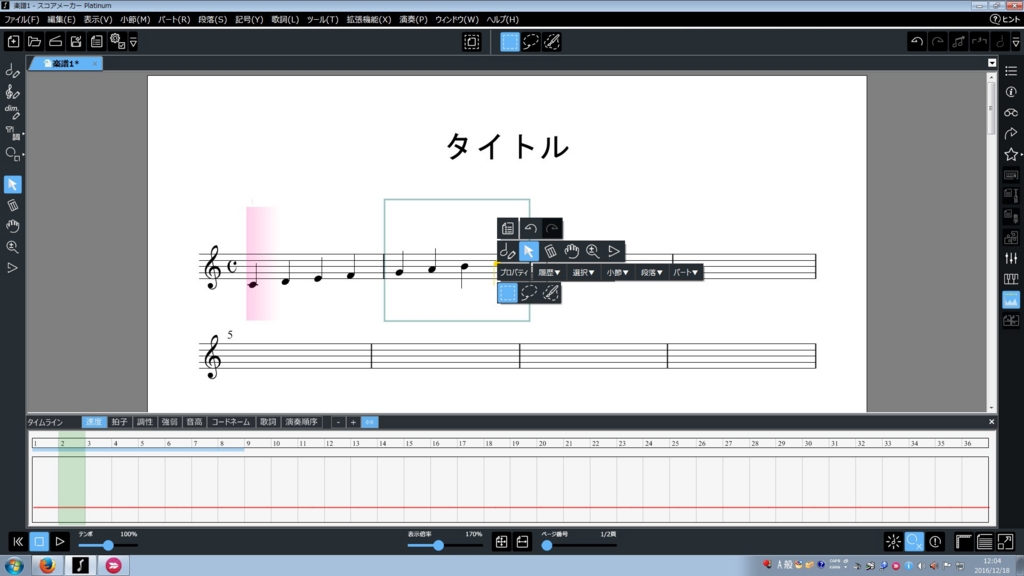Click the fit-selection frame icon in top toolbar
Viewport: 1024px width, 576px height.
[472, 42]
